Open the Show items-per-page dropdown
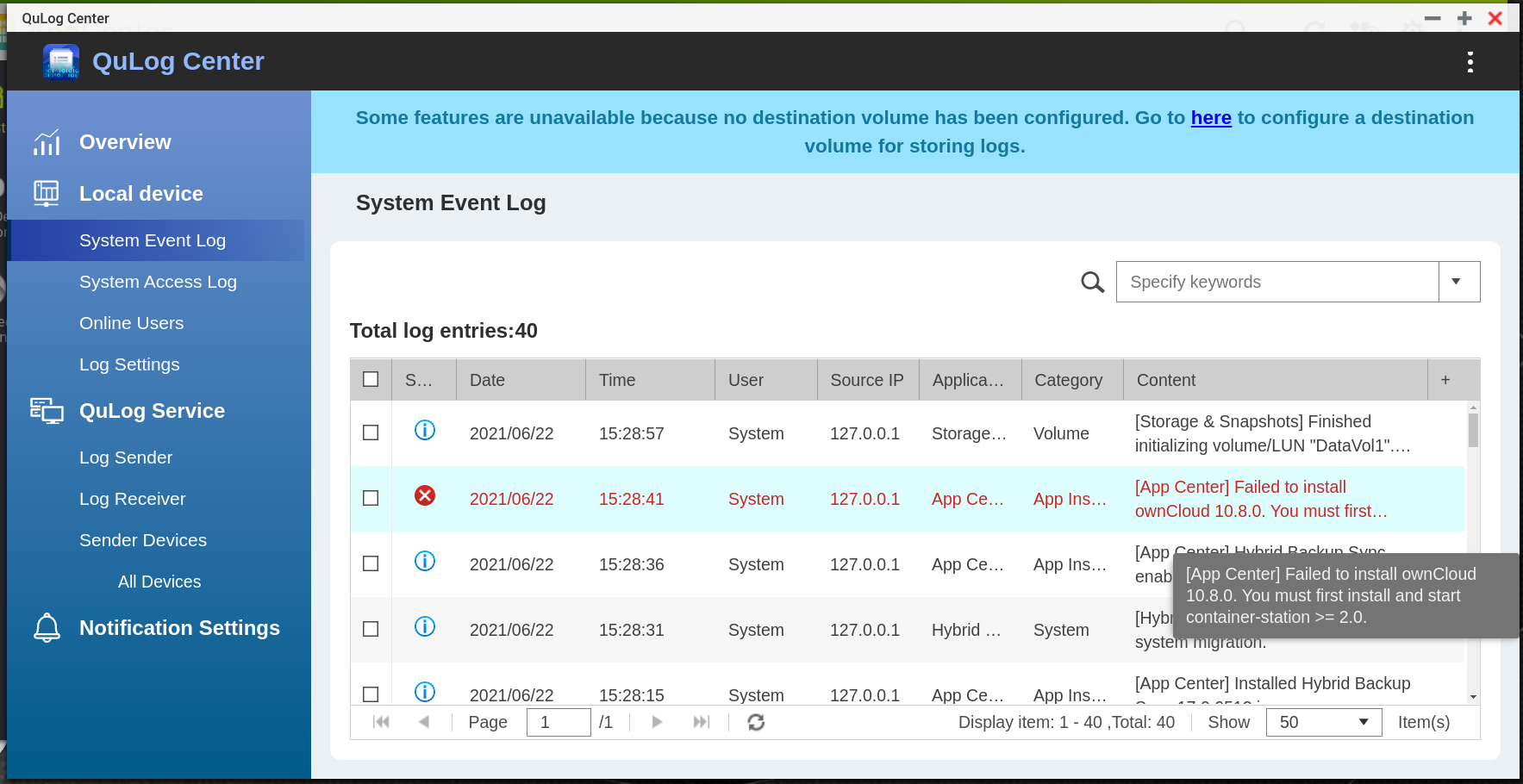Viewport: 1523px width, 784px height. [x=1323, y=722]
